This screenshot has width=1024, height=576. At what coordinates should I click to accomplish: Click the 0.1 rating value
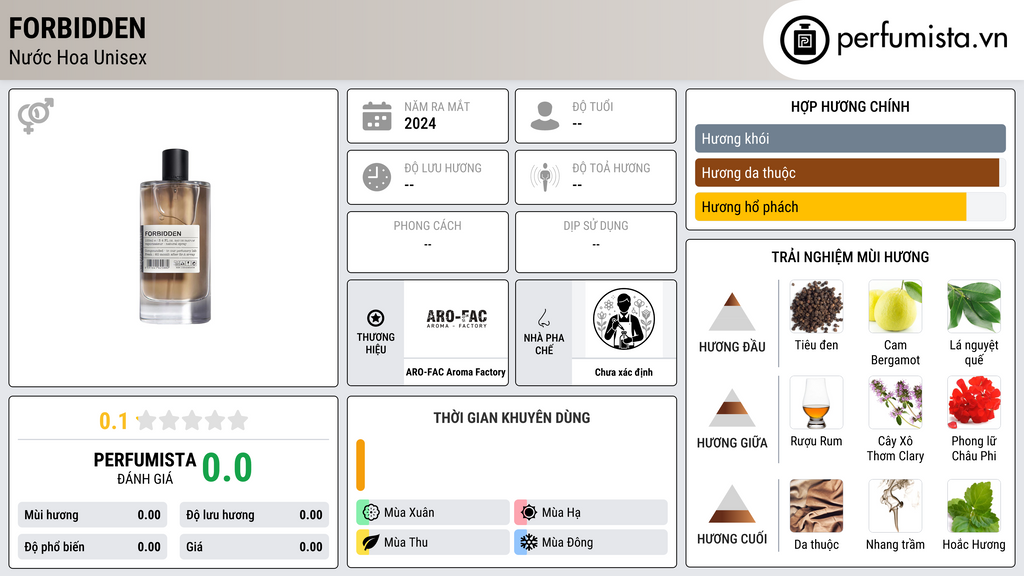pyautogui.click(x=114, y=421)
